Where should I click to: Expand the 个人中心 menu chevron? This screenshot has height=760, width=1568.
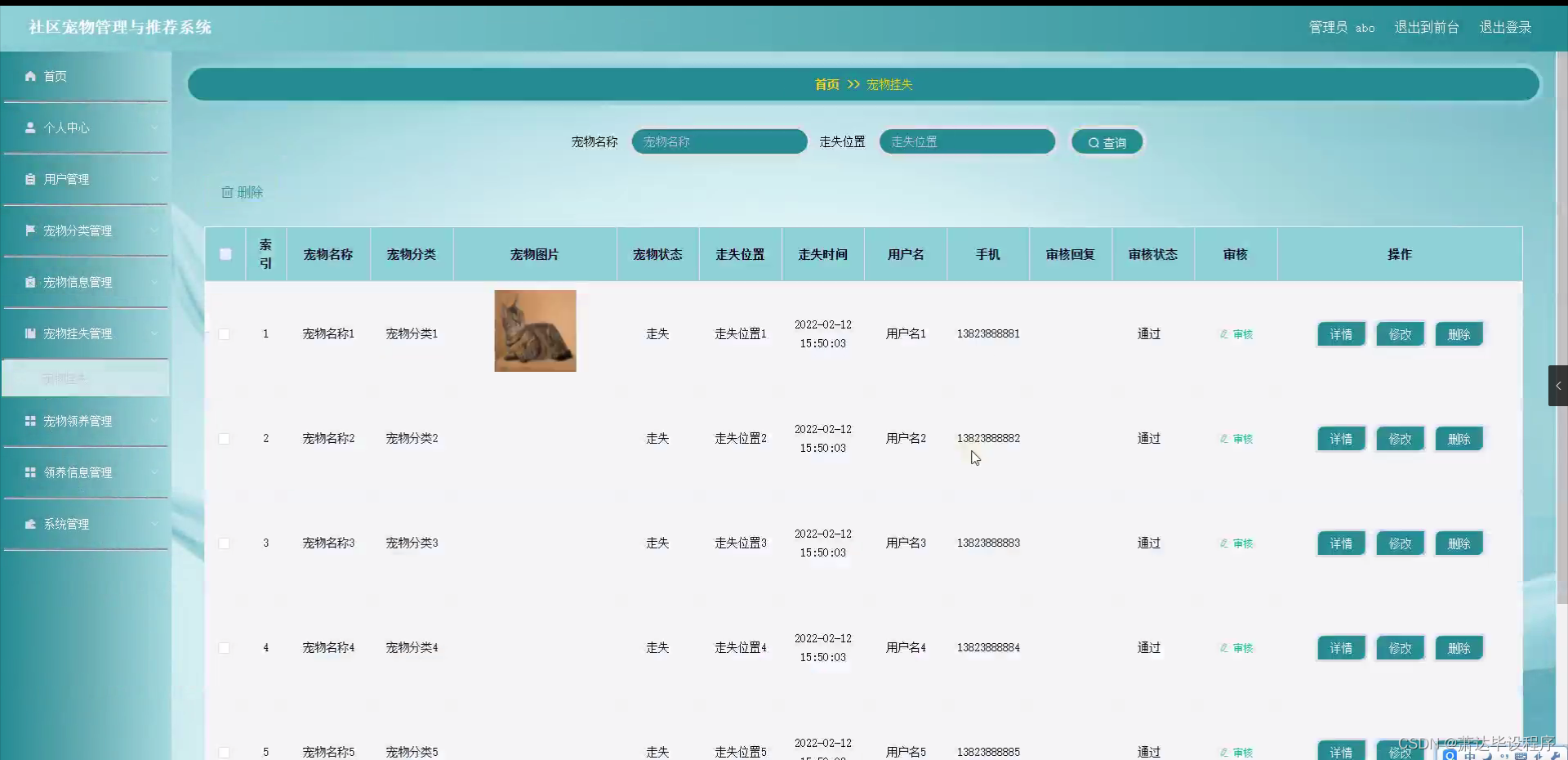point(154,127)
